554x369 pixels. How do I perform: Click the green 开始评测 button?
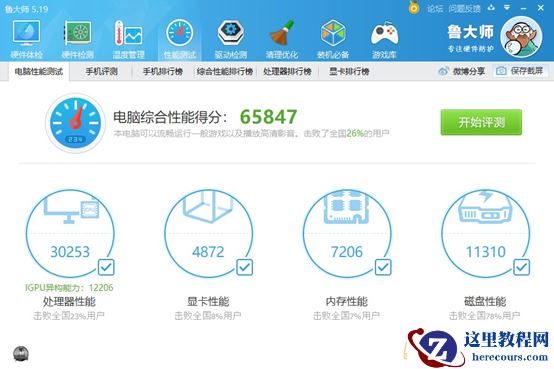point(481,122)
